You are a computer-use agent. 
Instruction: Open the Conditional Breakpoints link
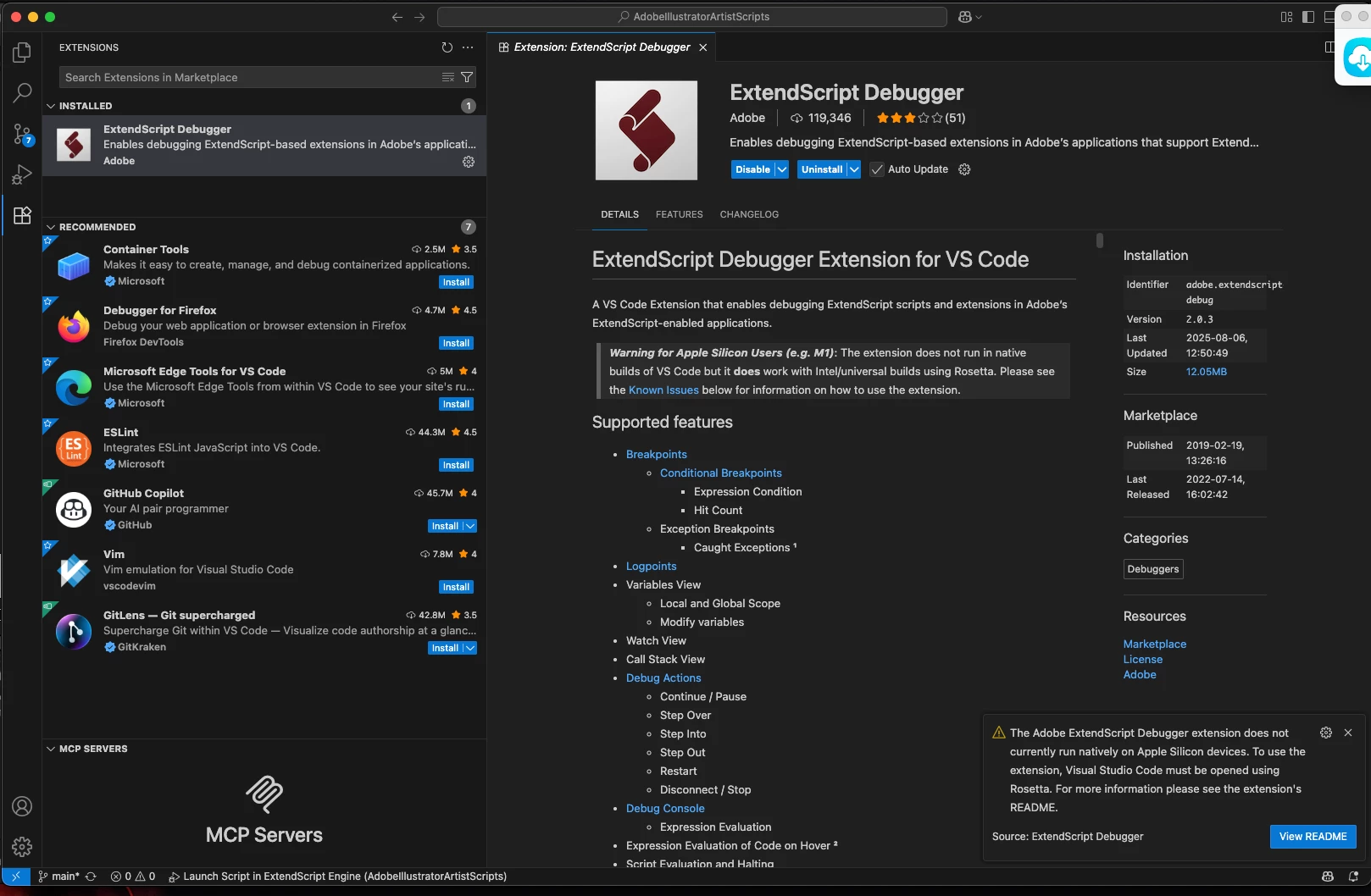click(x=721, y=473)
